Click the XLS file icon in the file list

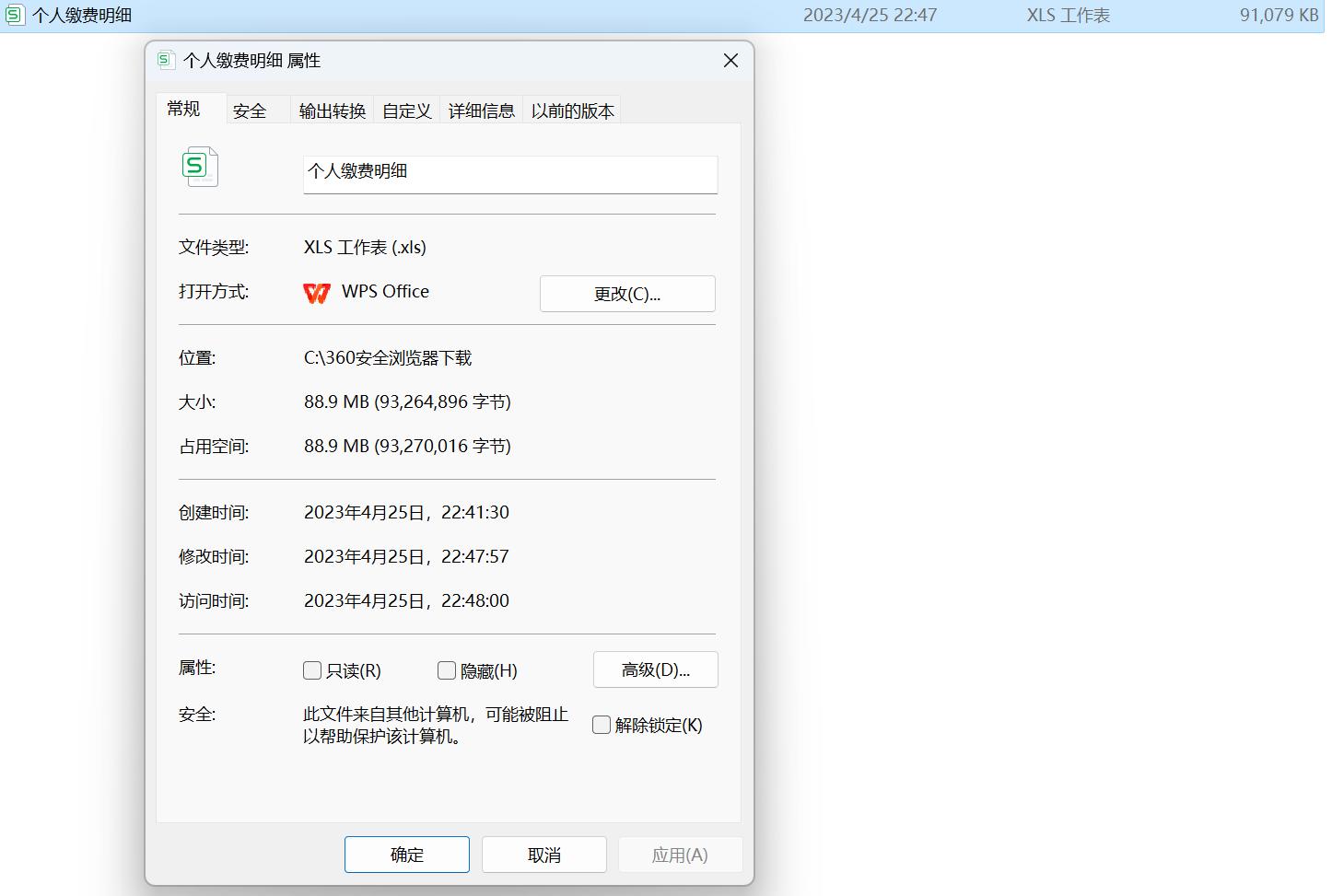tap(15, 15)
